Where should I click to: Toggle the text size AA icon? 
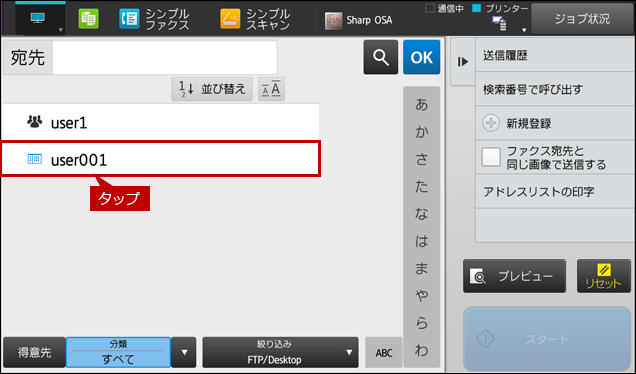pyautogui.click(x=271, y=89)
